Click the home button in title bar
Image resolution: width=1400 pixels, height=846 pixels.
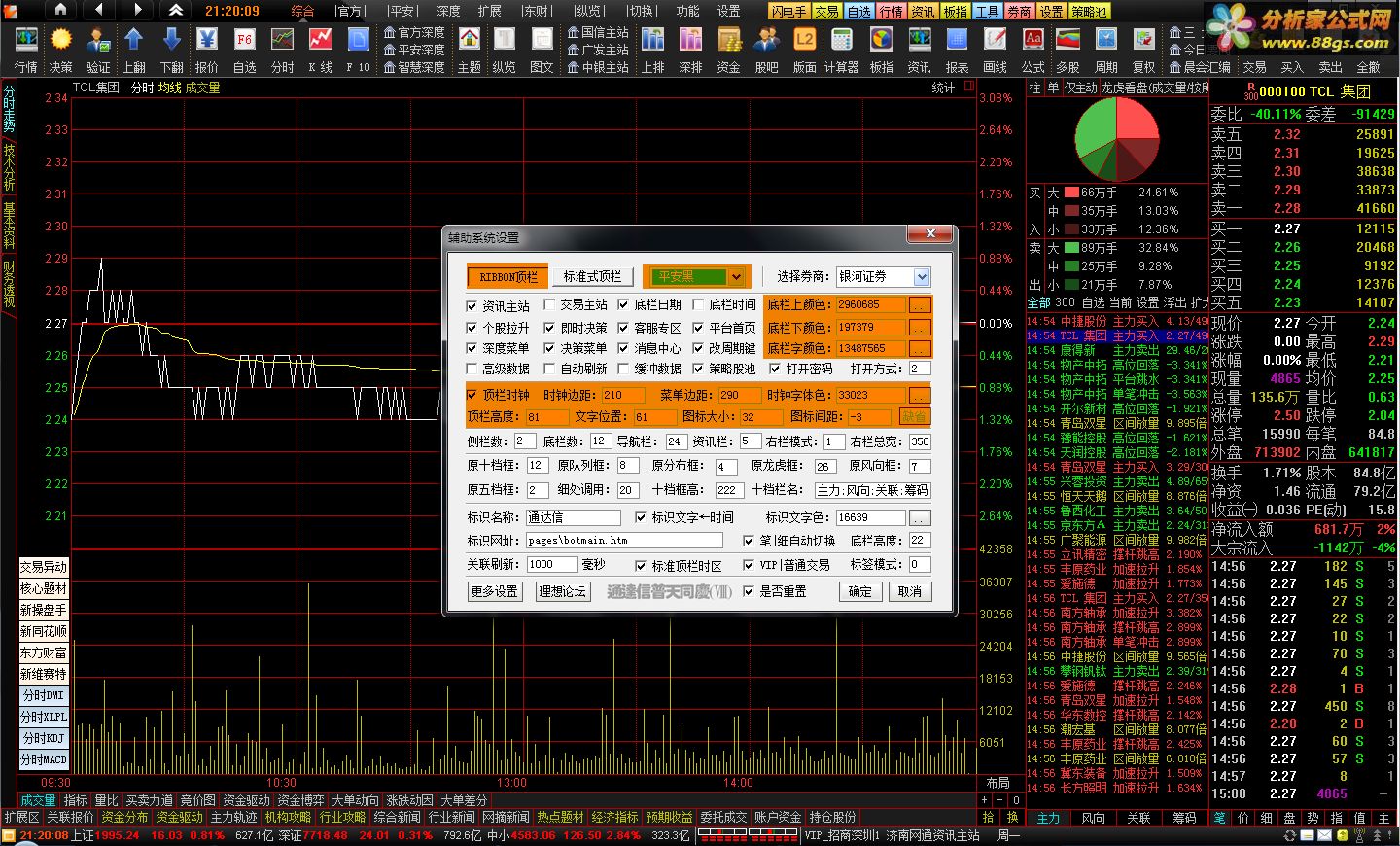pos(61,10)
